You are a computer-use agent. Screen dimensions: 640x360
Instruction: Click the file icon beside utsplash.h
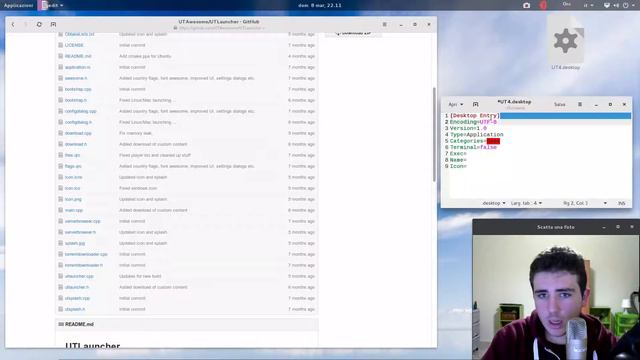coord(60,310)
